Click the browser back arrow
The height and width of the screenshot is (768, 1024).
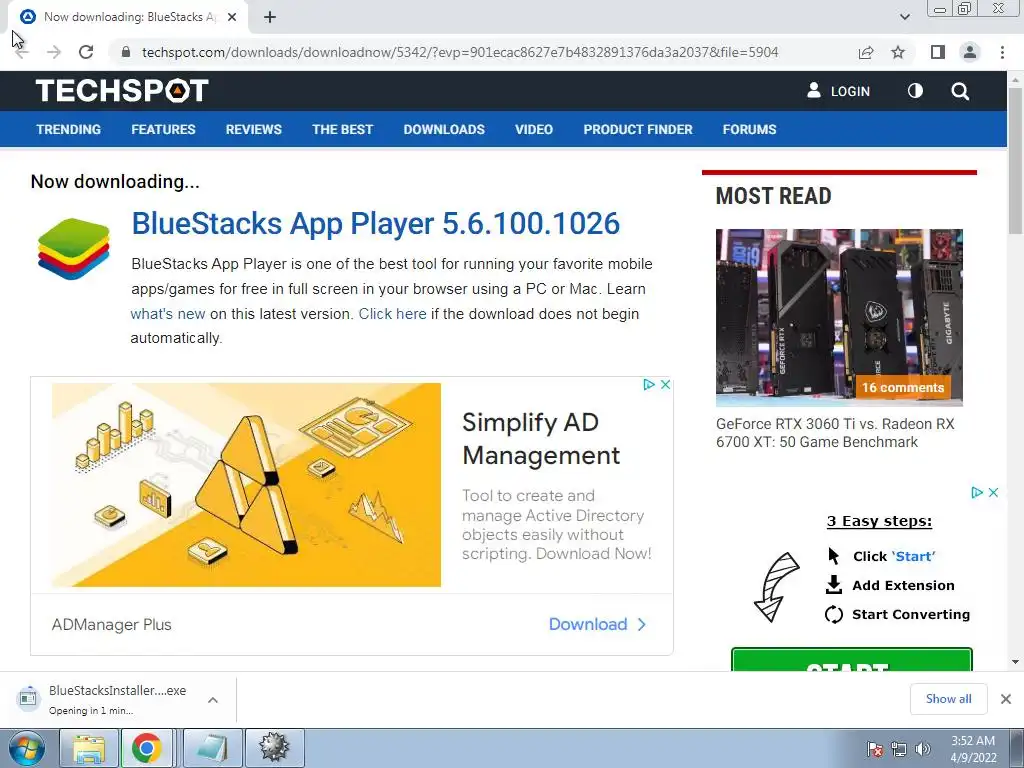point(22,52)
